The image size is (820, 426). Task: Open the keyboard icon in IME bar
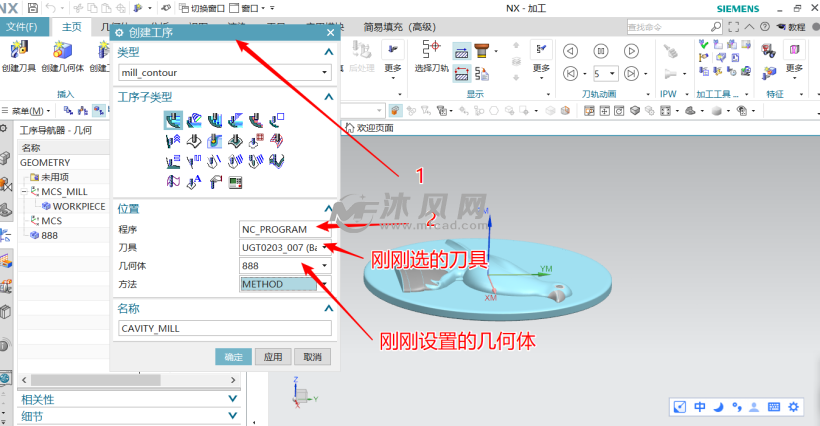click(x=774, y=407)
